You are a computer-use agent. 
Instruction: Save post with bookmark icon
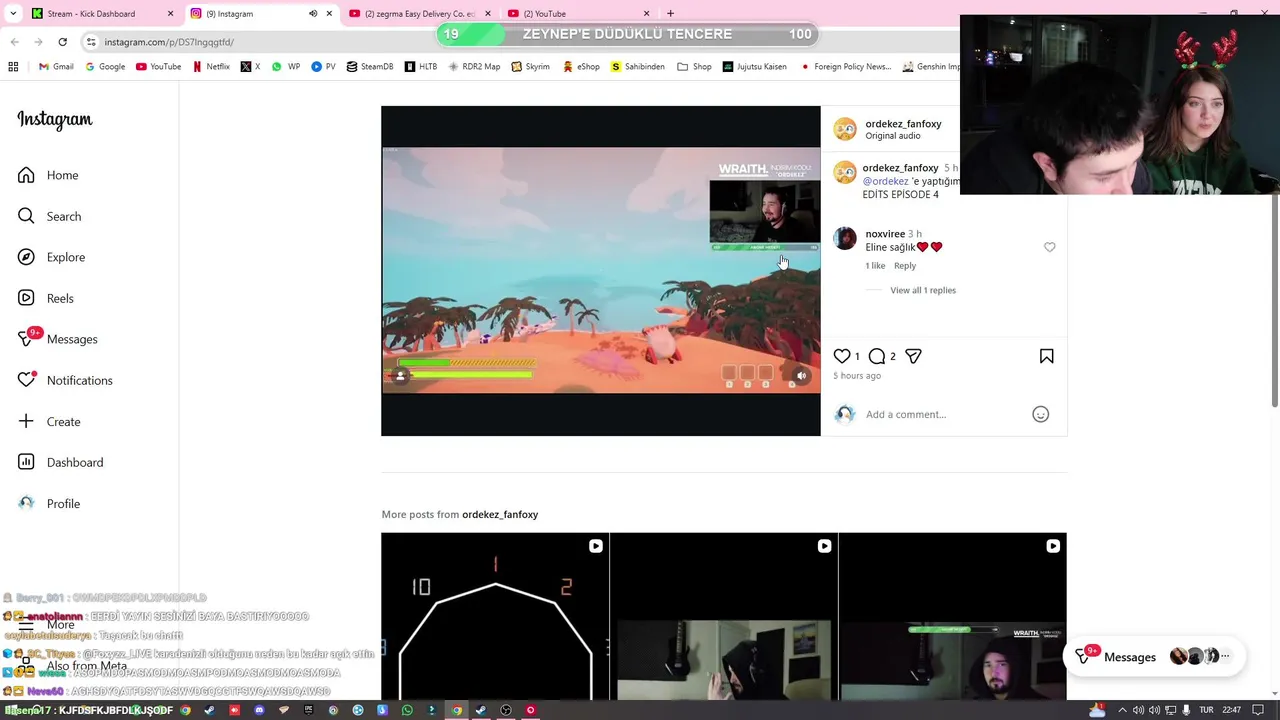[1047, 356]
